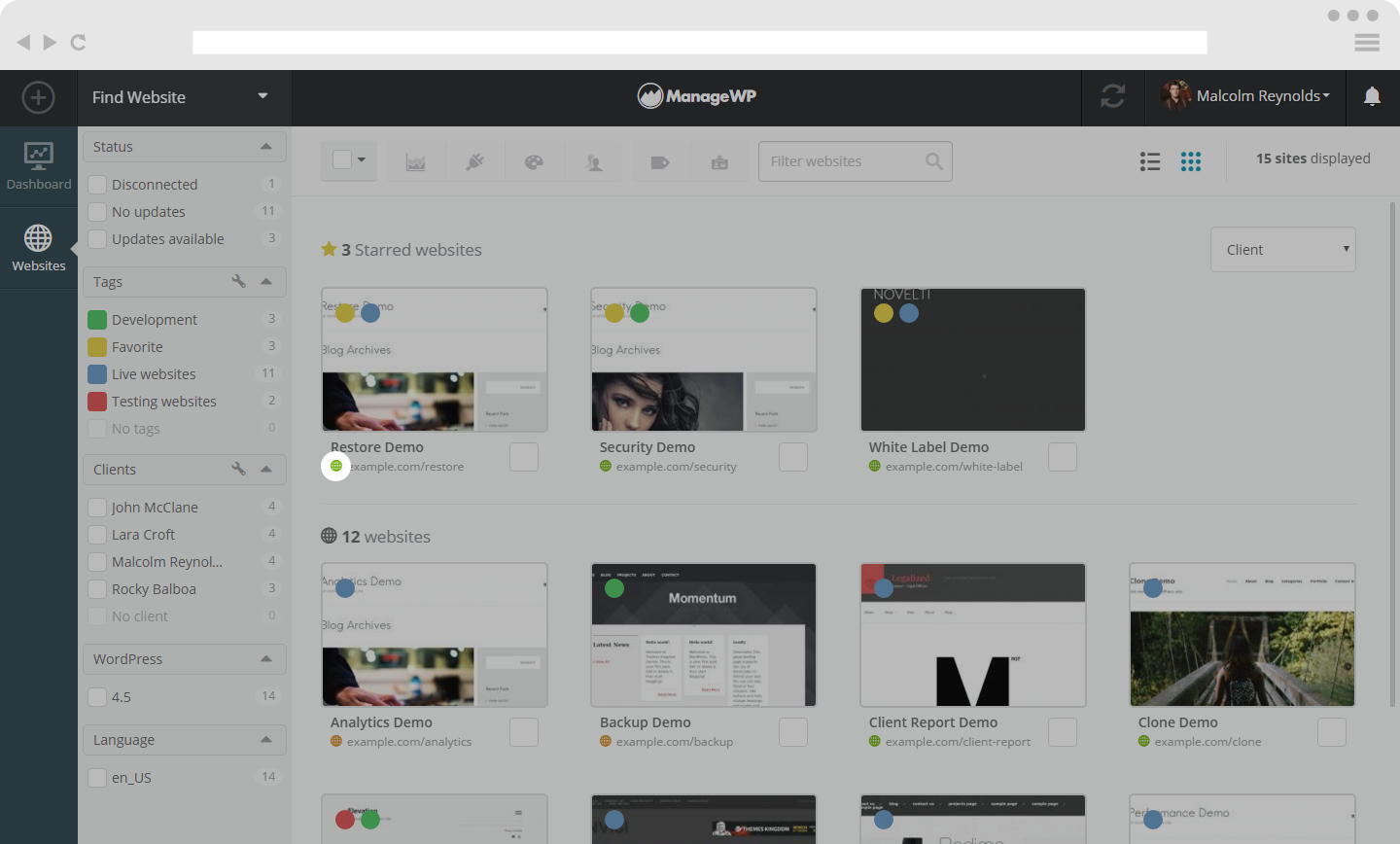Switch to grid view icon

coord(1191,161)
